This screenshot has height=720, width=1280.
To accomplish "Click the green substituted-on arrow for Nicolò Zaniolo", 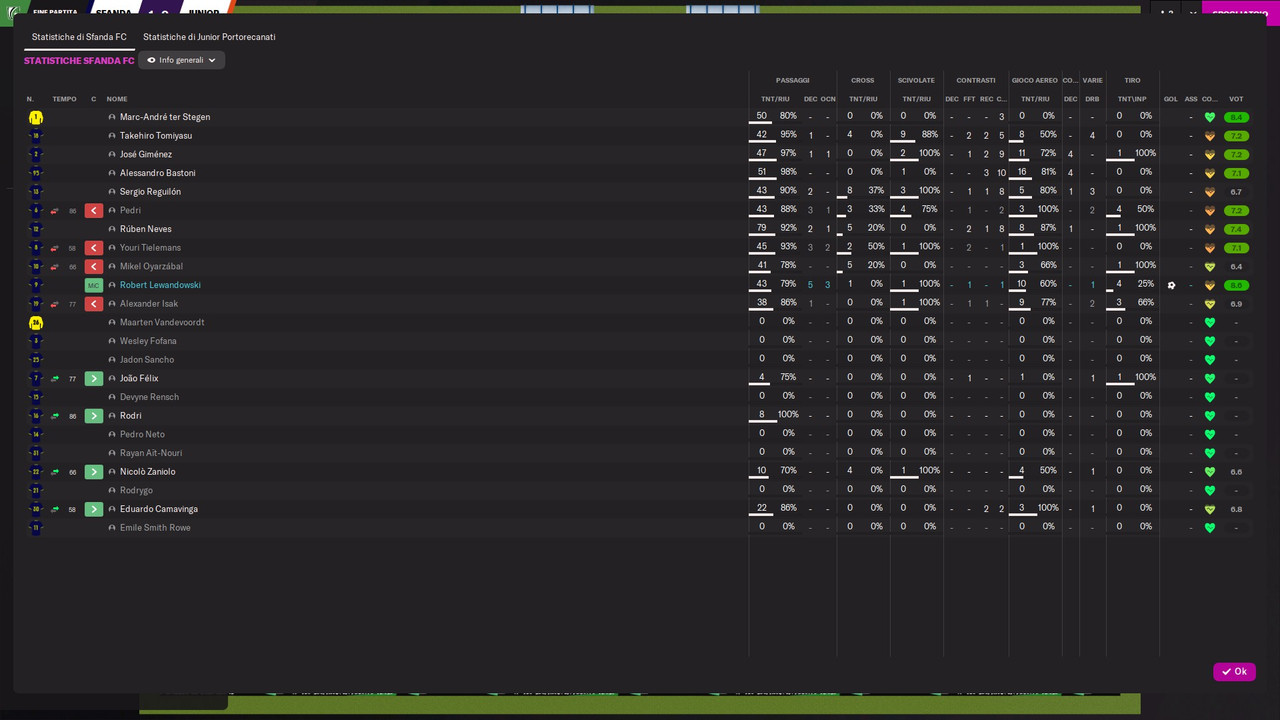I will click(94, 472).
